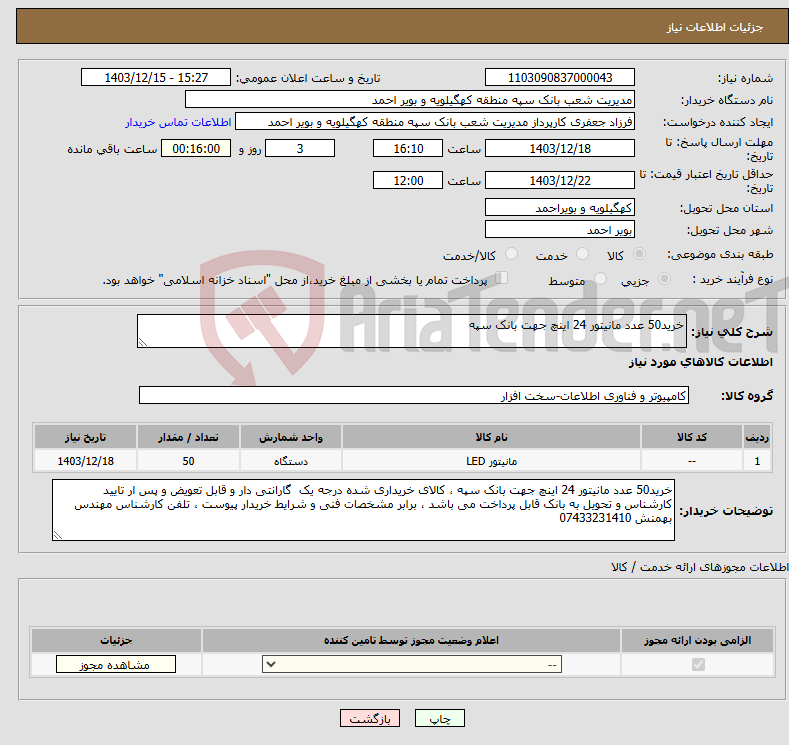Click the remaining time field 00:16:00
Image resolution: width=789 pixels, height=745 pixels.
tap(196, 148)
